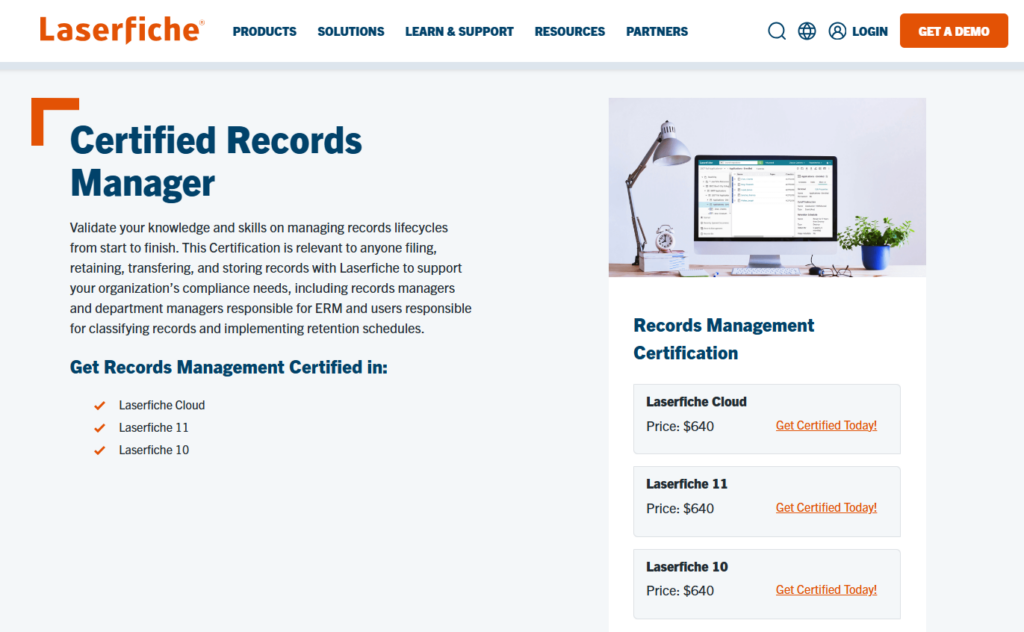Get certified for Laserfiche Cloud

[x=826, y=426]
